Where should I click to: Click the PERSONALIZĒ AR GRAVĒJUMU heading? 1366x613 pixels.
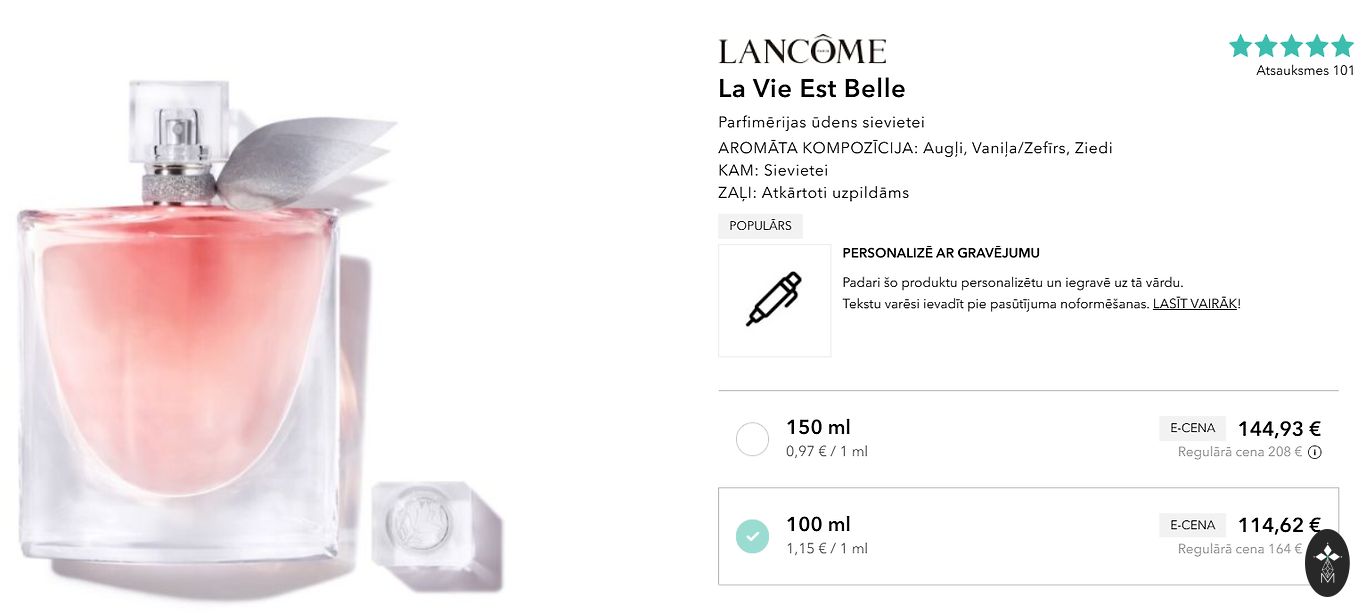point(941,254)
